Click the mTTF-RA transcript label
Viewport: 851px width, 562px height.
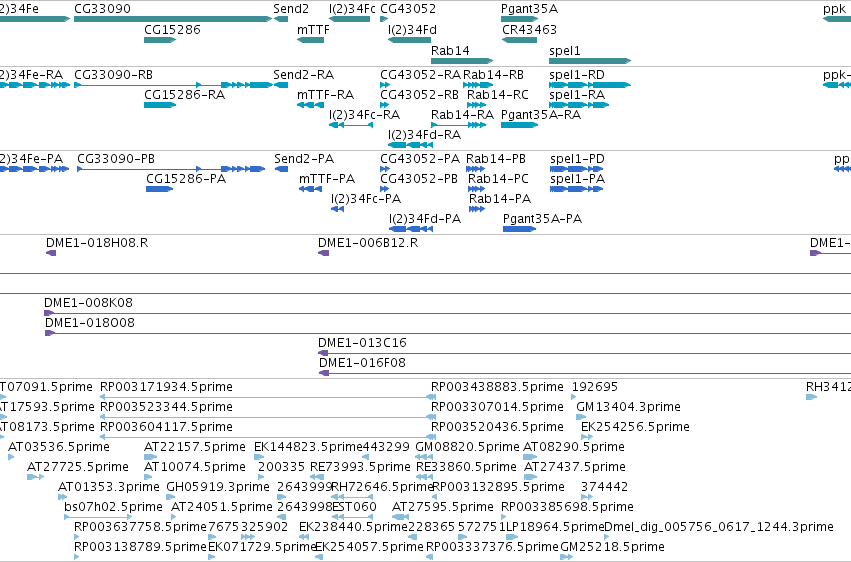pos(326,95)
